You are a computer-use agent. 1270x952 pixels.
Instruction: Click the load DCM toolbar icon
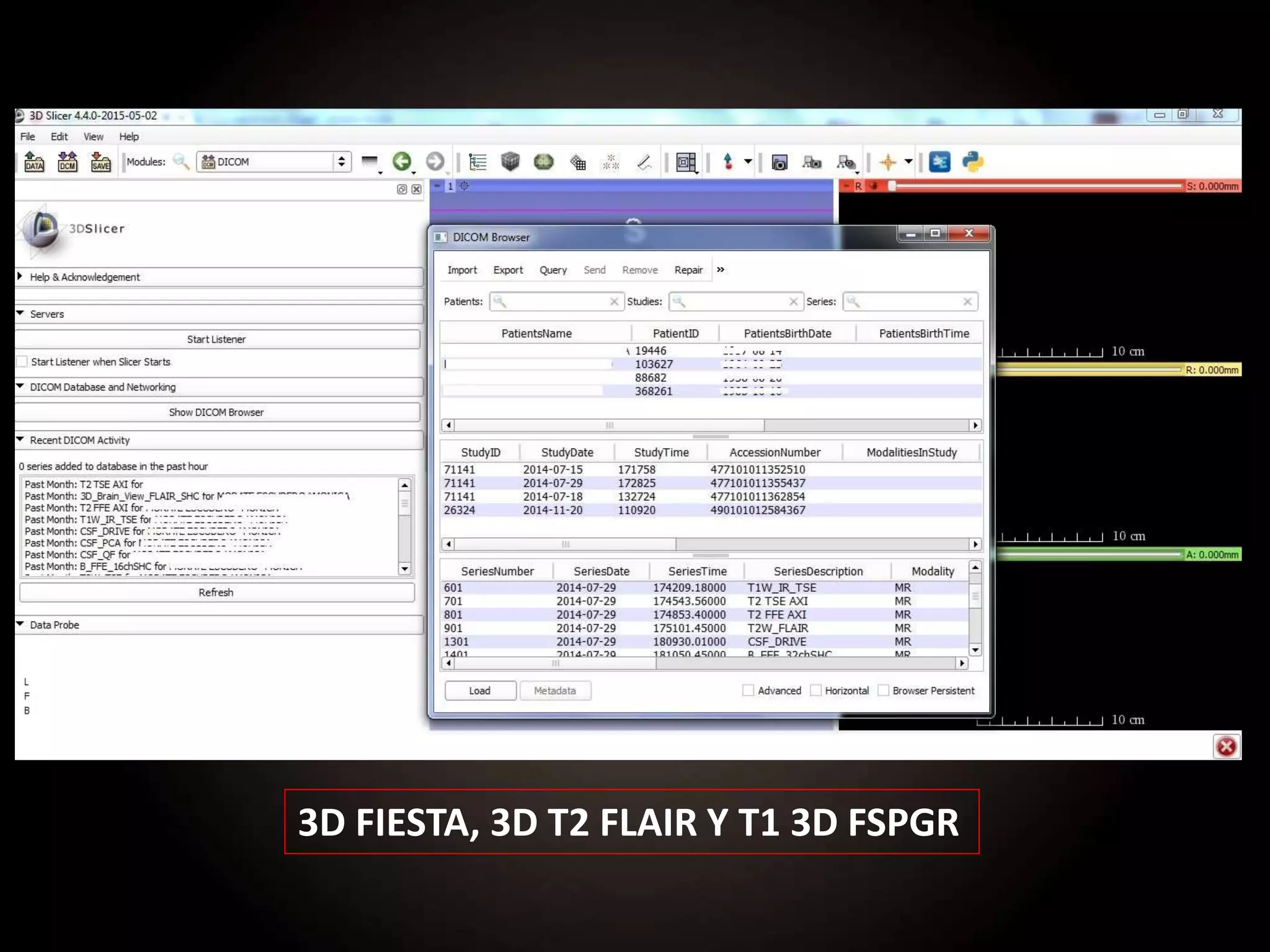coord(68,162)
